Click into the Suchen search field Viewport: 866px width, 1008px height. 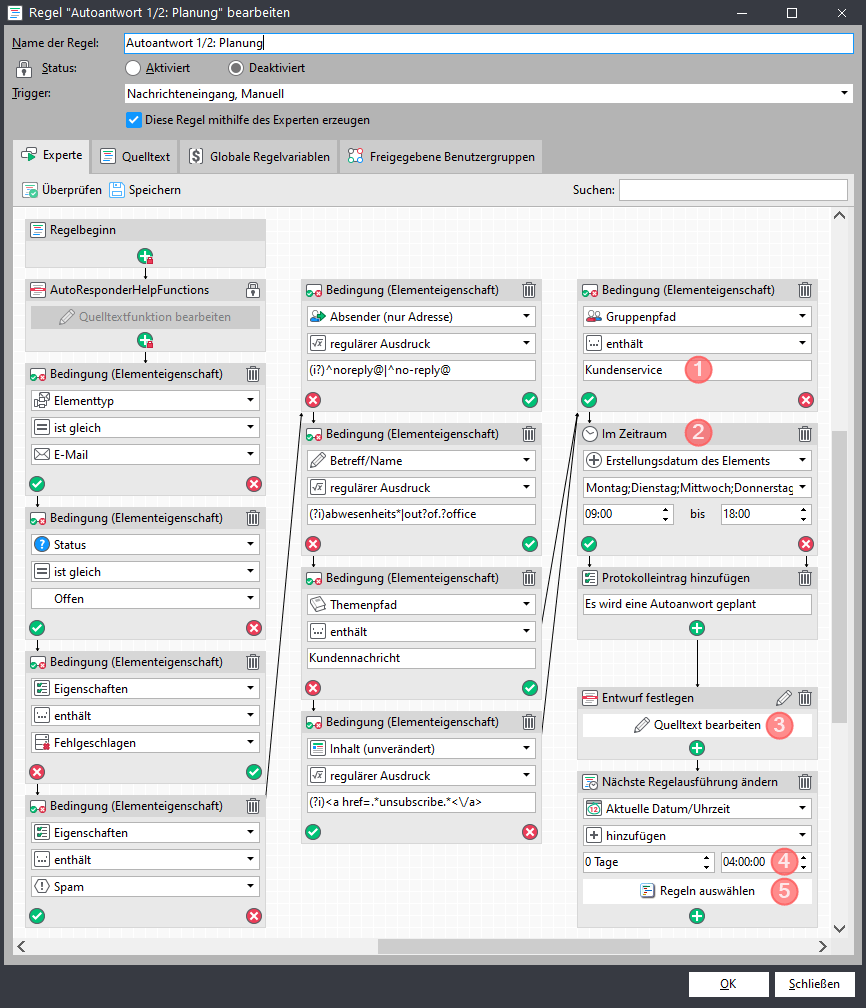733,190
